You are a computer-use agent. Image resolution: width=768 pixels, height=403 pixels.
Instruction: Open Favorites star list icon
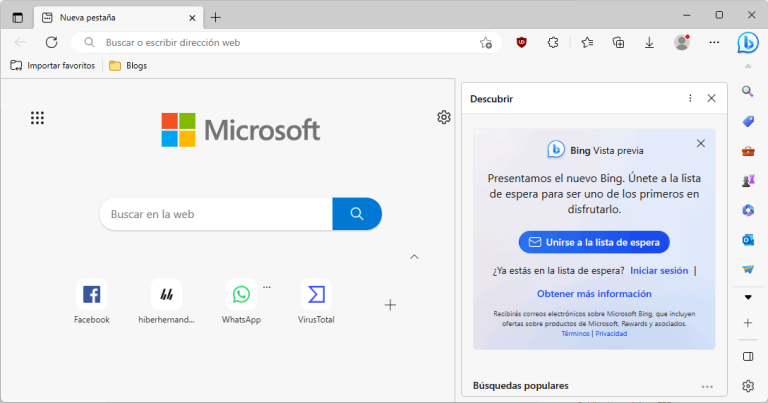[587, 43]
